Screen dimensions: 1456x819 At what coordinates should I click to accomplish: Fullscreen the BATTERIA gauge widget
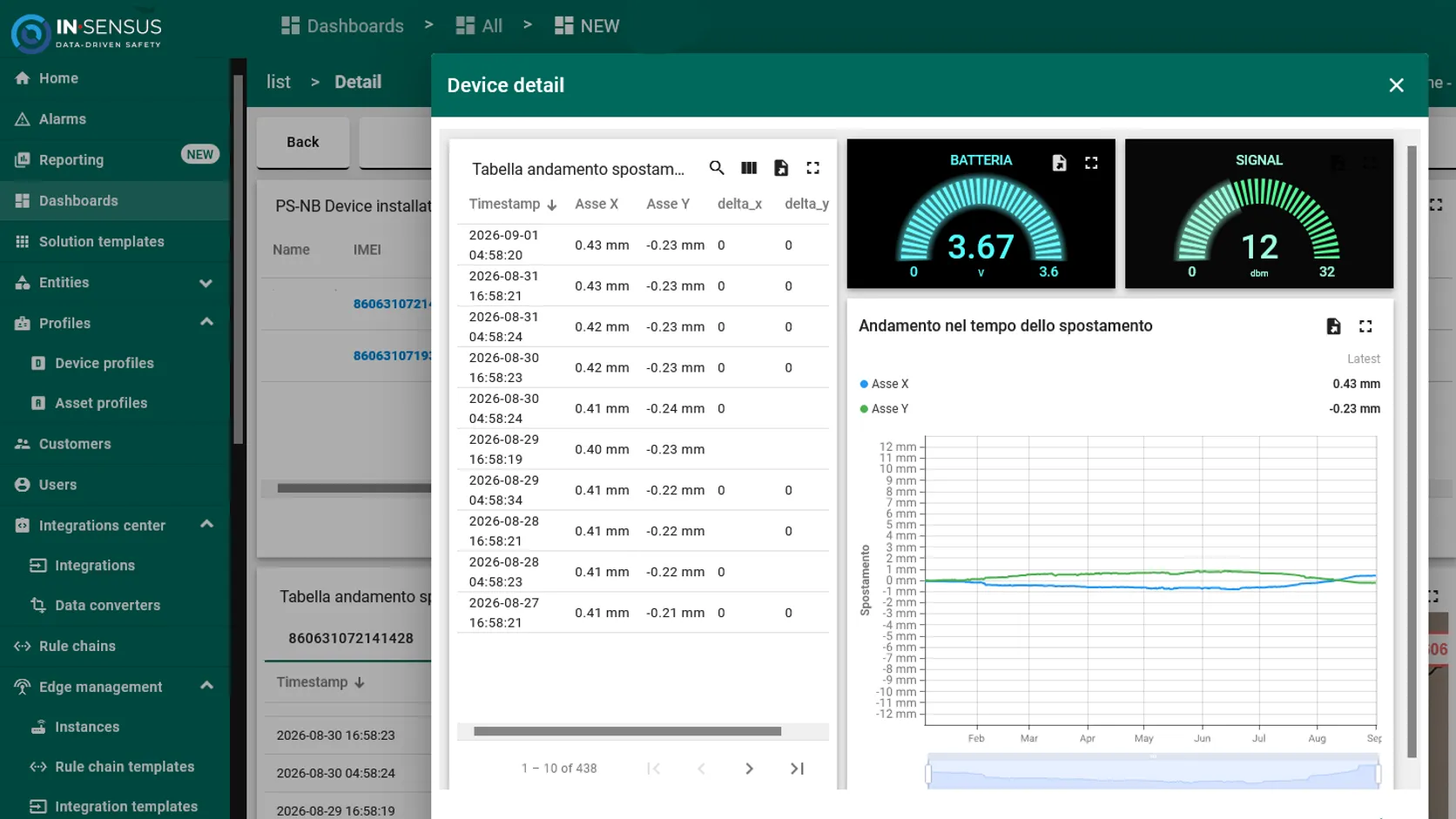(x=1091, y=163)
